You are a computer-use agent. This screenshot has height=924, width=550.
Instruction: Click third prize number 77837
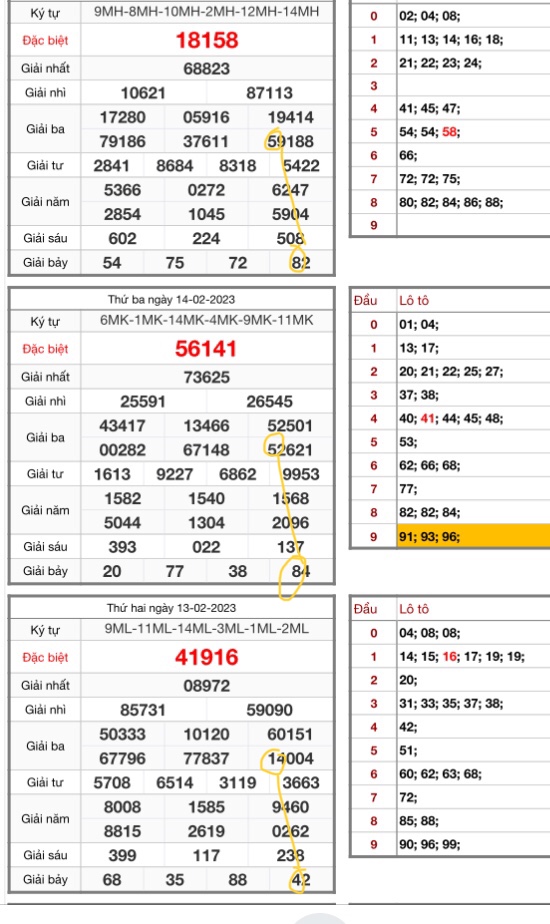206,758
